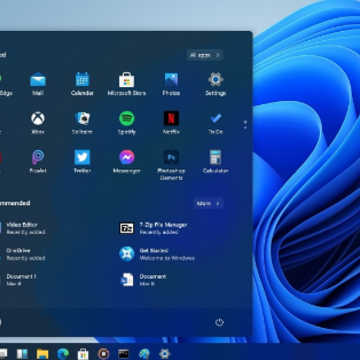Image resolution: width=360 pixels, height=360 pixels.
Task: Launch Photoshop Elements
Action: pyautogui.click(x=171, y=165)
